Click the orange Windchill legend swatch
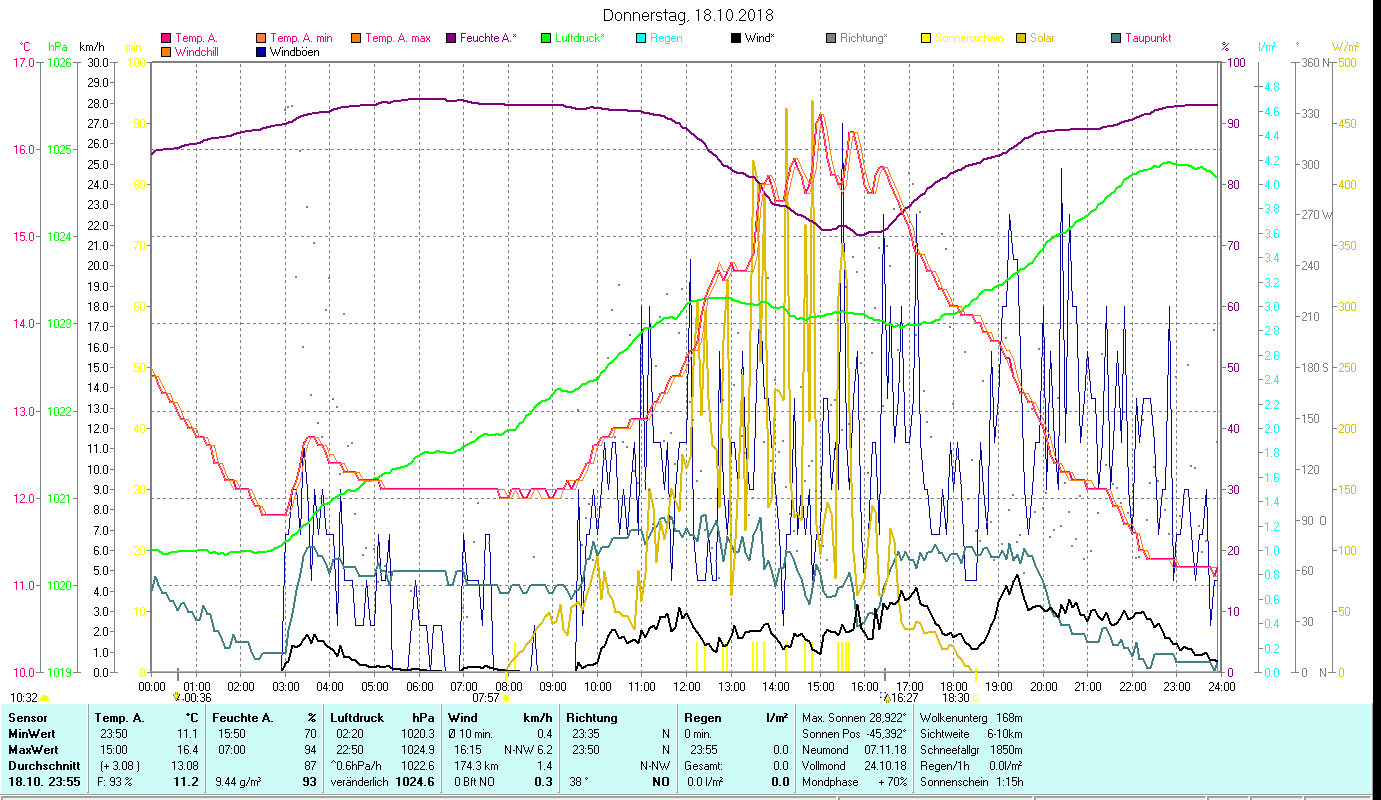 coord(166,51)
